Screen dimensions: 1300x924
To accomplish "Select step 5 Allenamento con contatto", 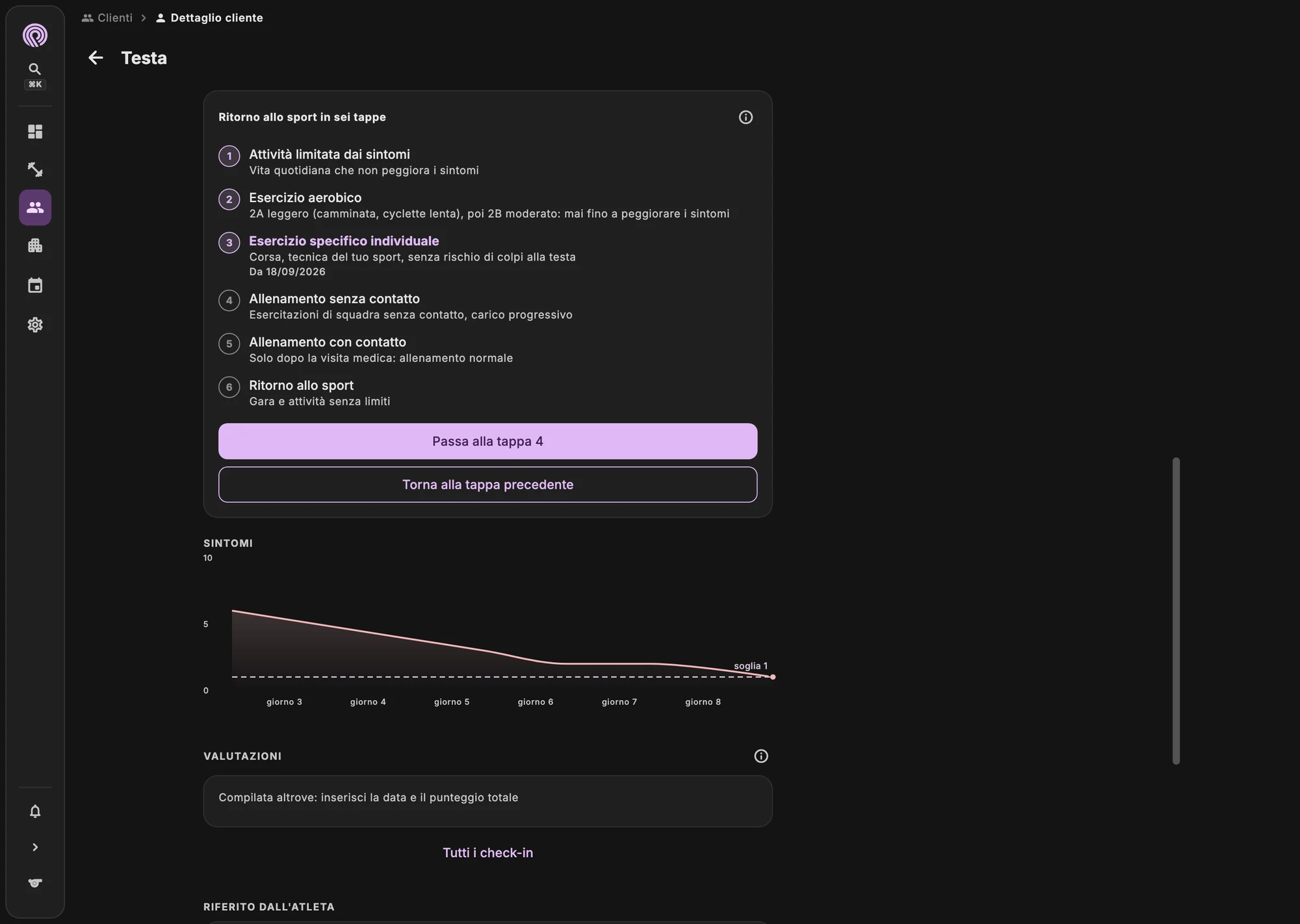I will [487, 350].
